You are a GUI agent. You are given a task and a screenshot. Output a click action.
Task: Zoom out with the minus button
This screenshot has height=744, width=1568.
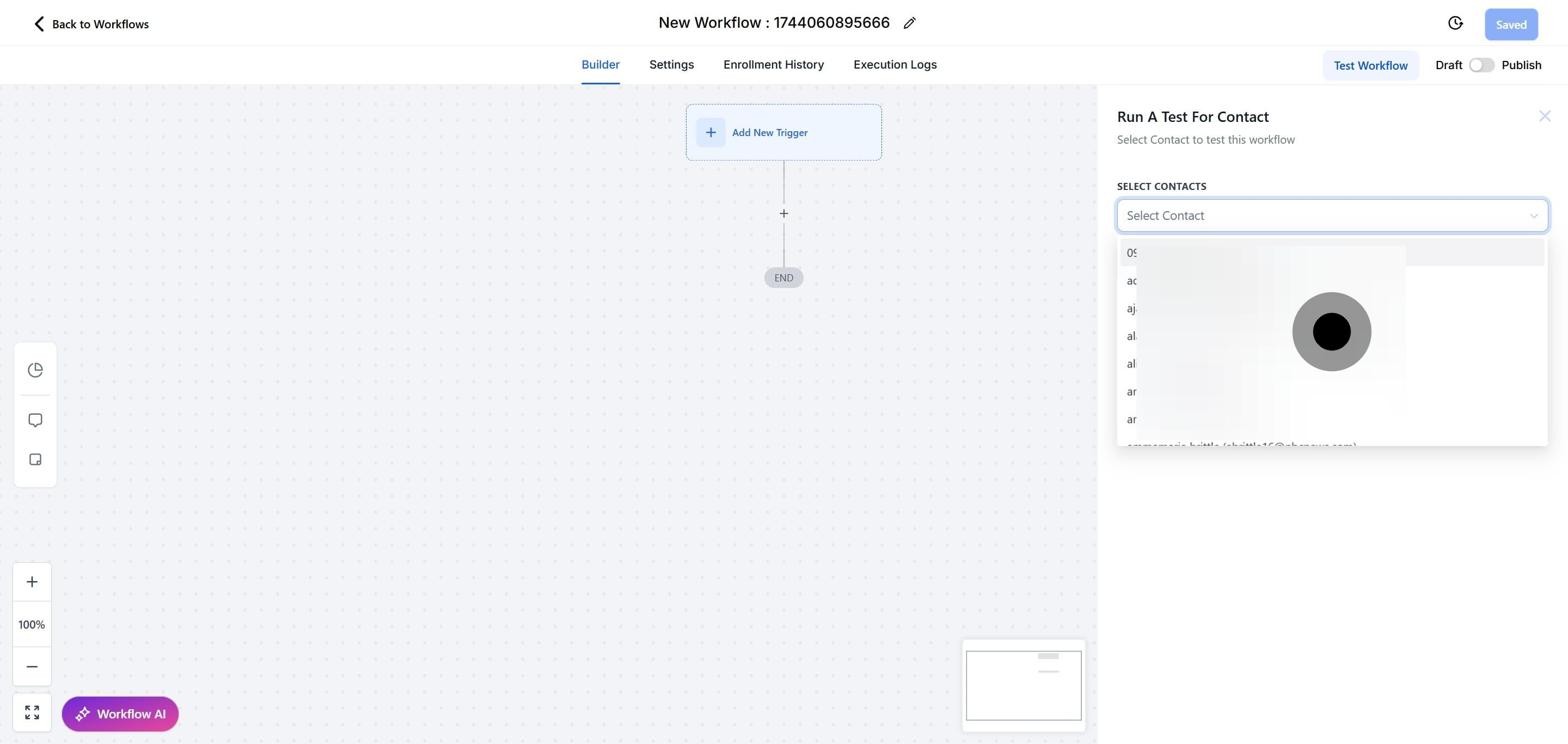[32, 667]
